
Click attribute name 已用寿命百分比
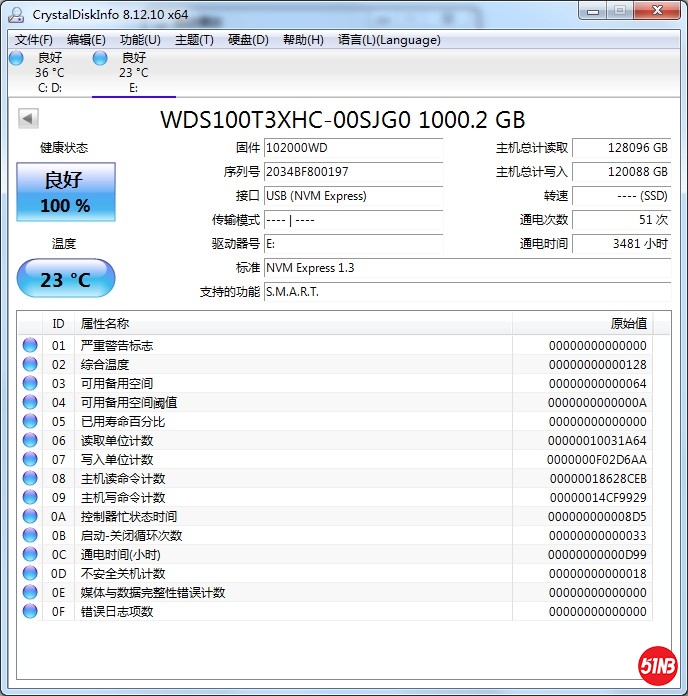click(x=123, y=421)
